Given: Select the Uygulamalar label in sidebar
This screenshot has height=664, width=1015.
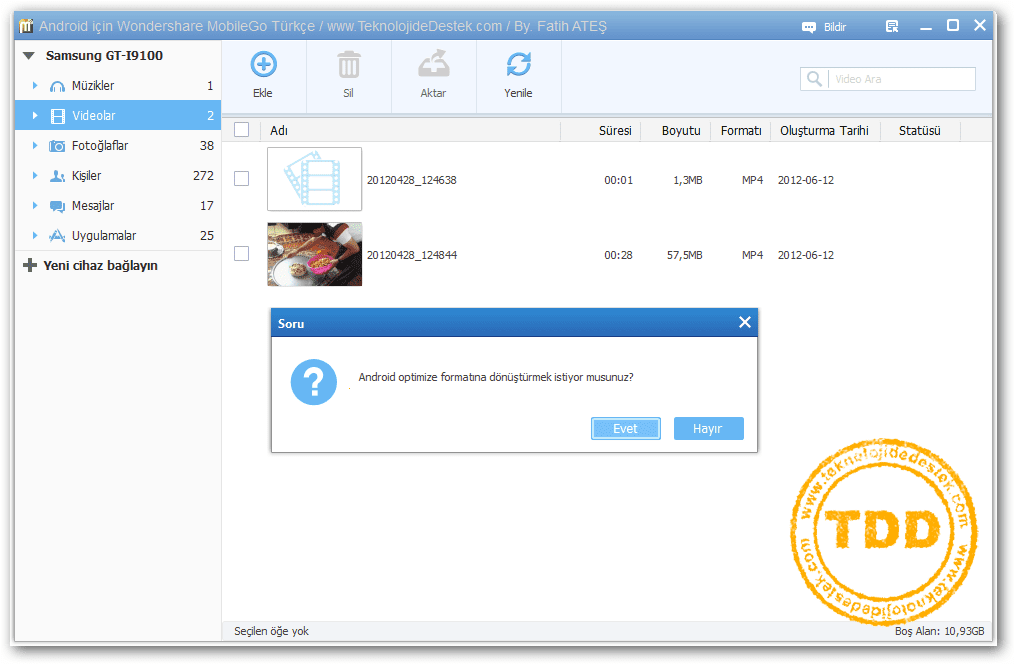Looking at the screenshot, I should [104, 236].
